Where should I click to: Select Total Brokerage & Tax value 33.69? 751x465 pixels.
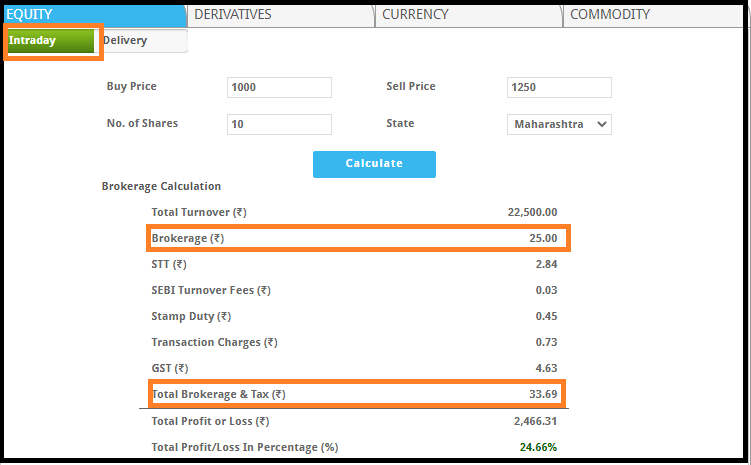pos(543,394)
